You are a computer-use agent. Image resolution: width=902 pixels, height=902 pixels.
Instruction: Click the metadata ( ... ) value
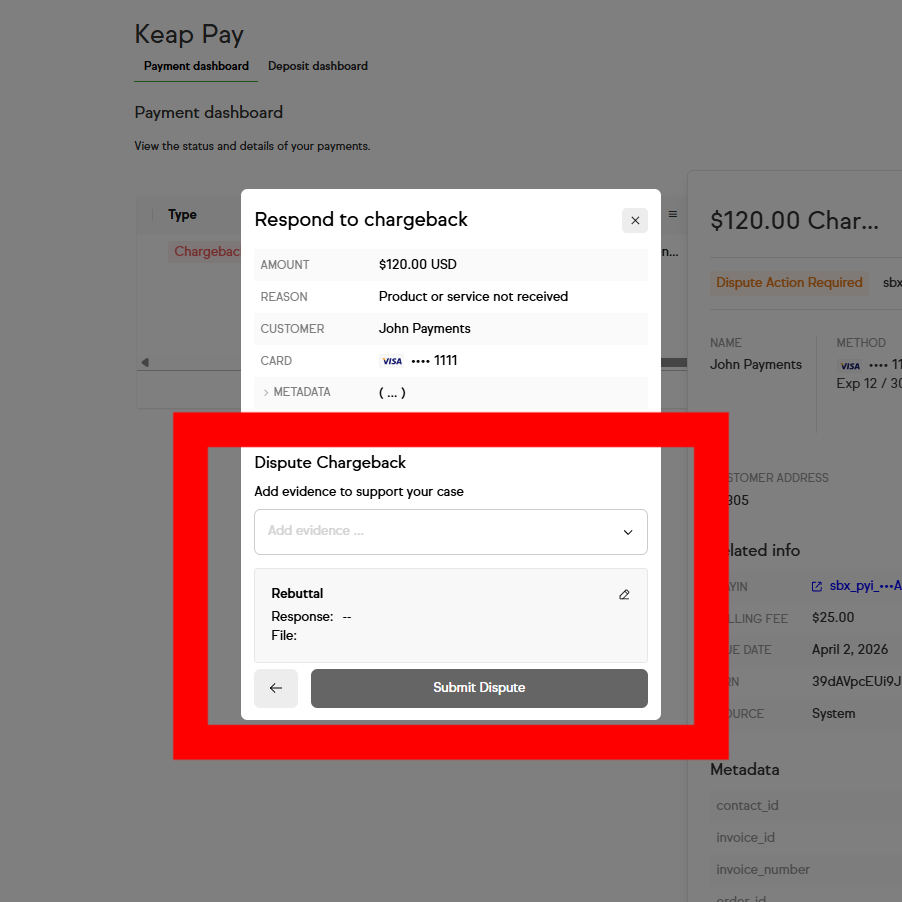tap(392, 393)
